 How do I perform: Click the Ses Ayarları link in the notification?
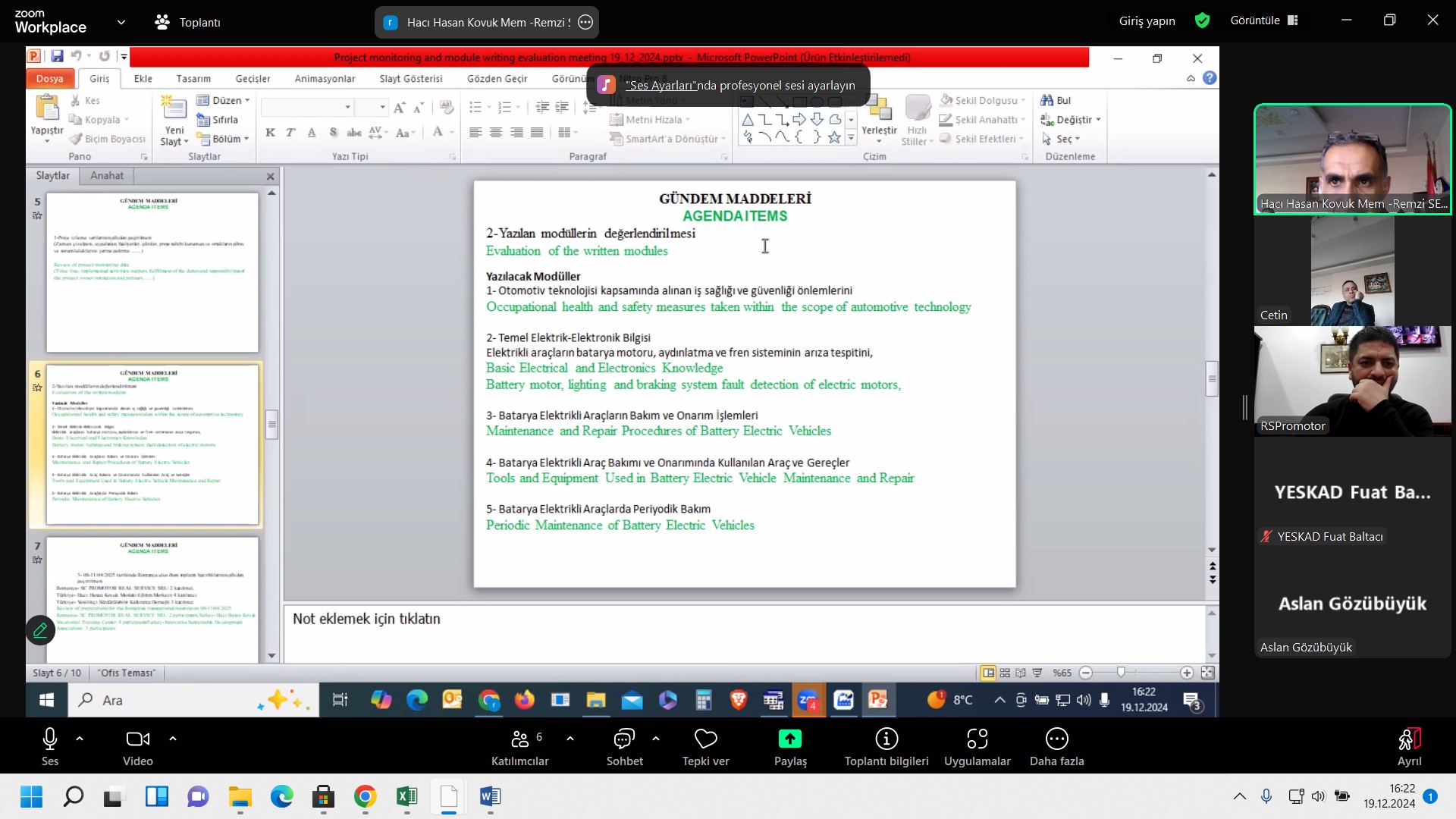pyautogui.click(x=661, y=86)
